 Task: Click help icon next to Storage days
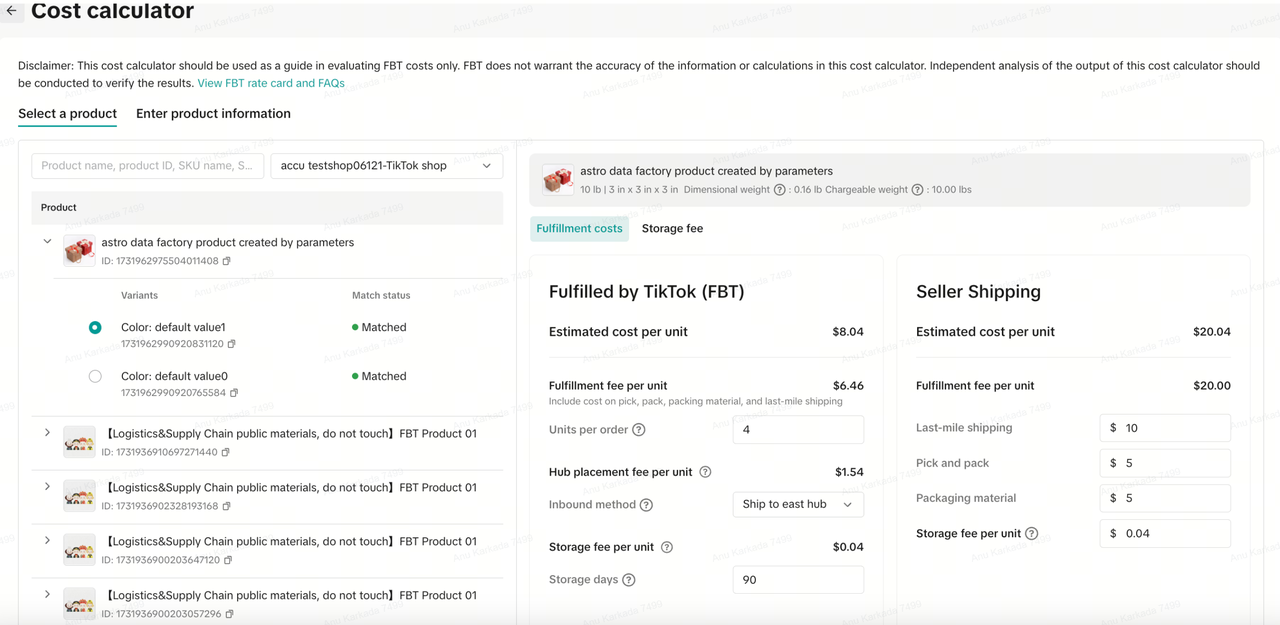629,580
